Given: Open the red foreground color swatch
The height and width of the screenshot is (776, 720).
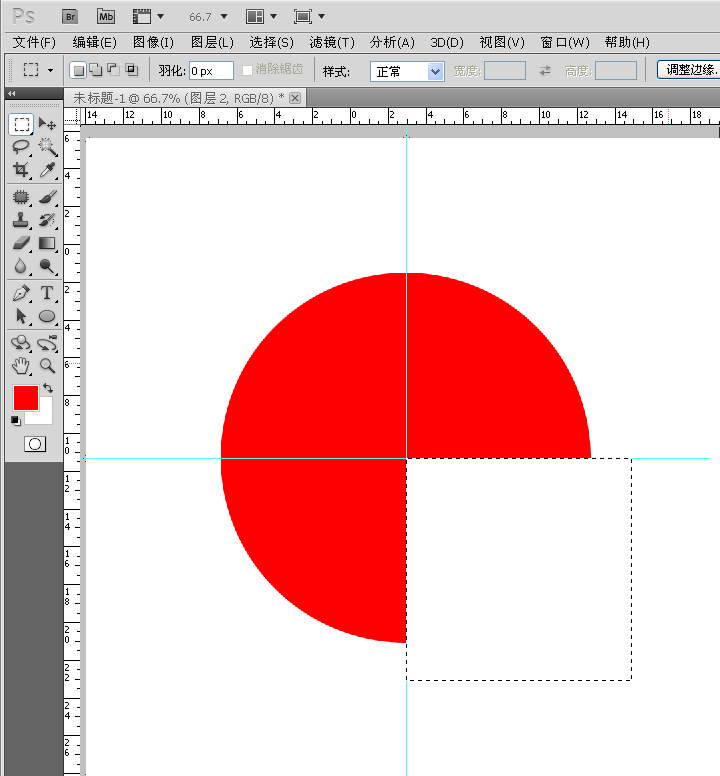Looking at the screenshot, I should tap(26, 398).
